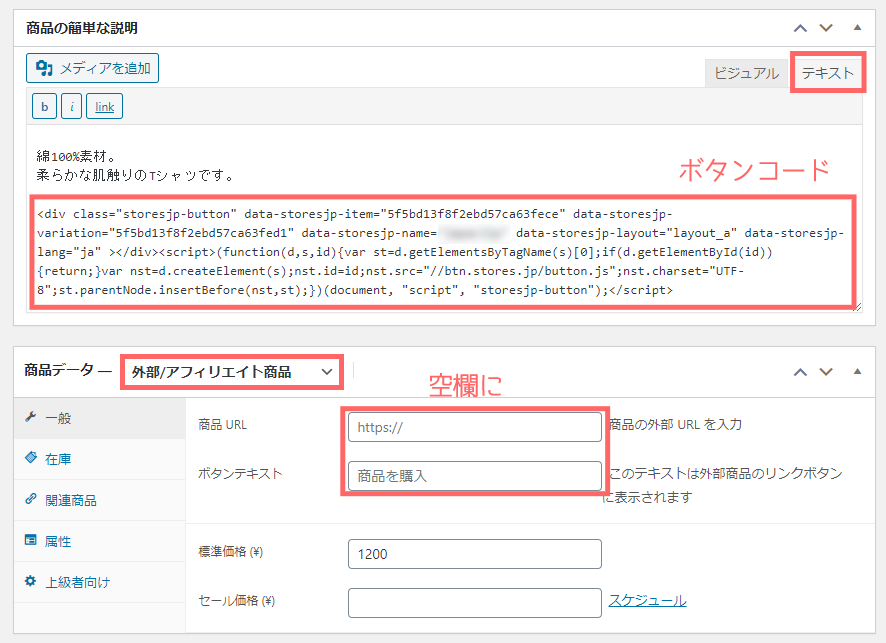Click the gear icon beside 上級者向け

click(31, 581)
